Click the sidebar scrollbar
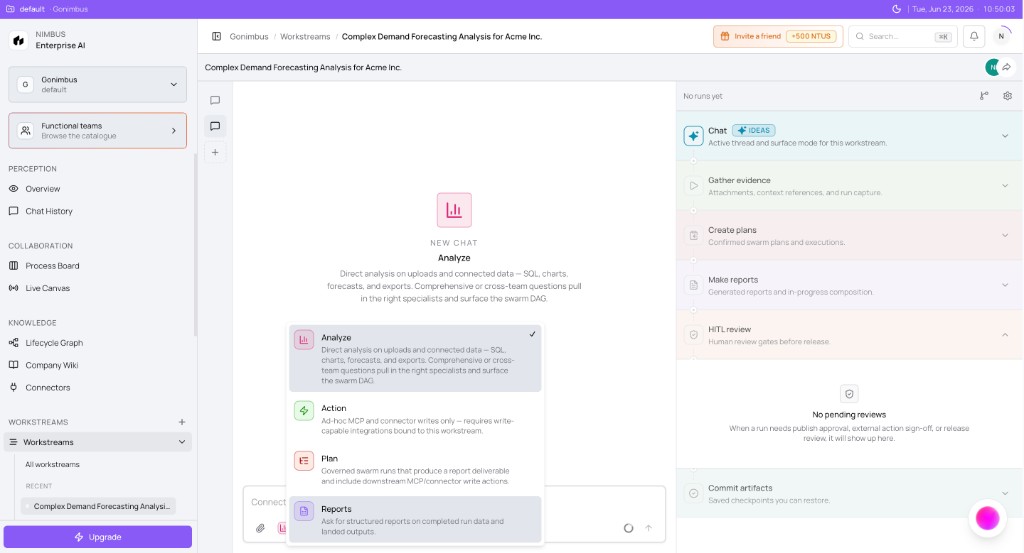 195,245
